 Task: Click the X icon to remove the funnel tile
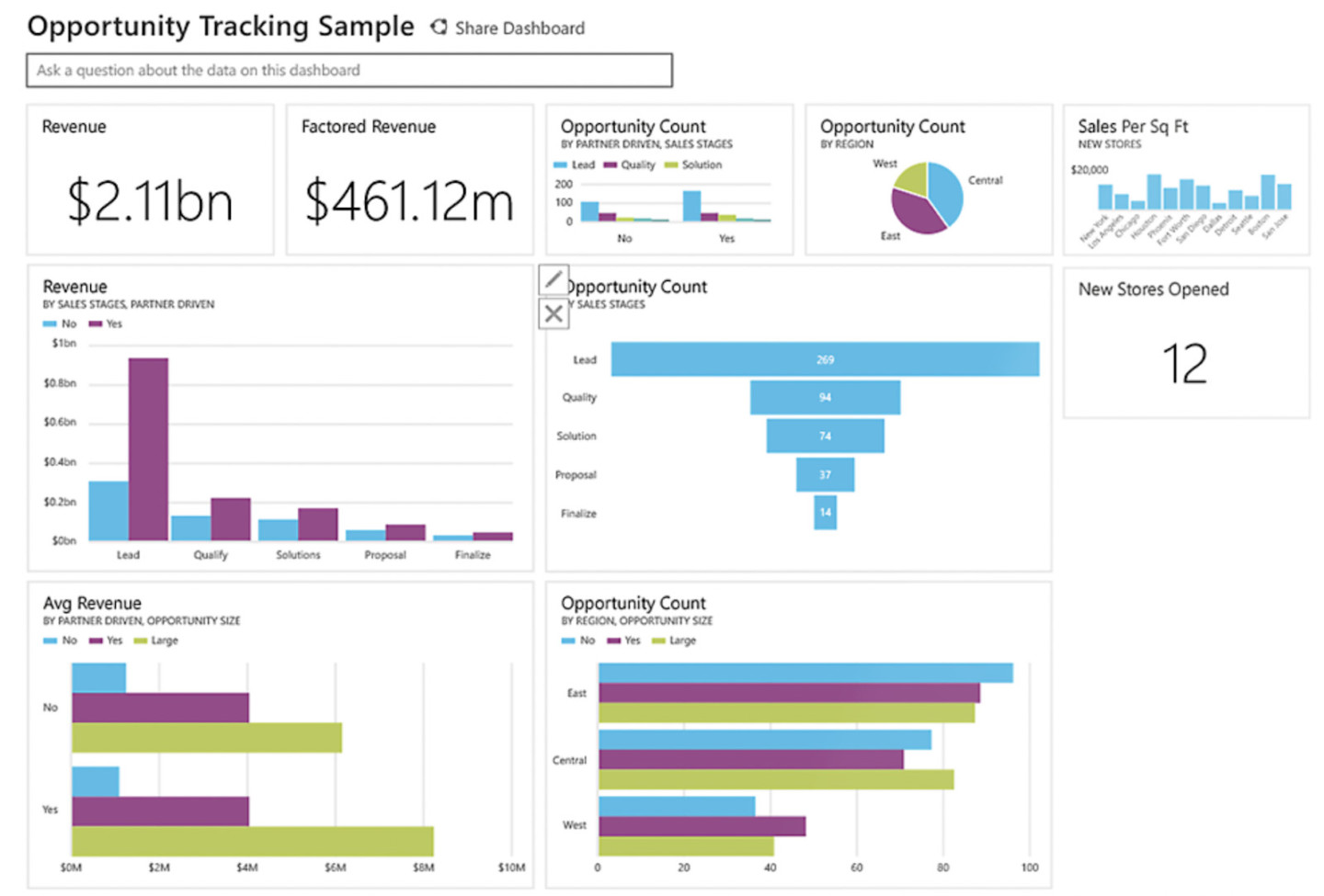coord(553,312)
